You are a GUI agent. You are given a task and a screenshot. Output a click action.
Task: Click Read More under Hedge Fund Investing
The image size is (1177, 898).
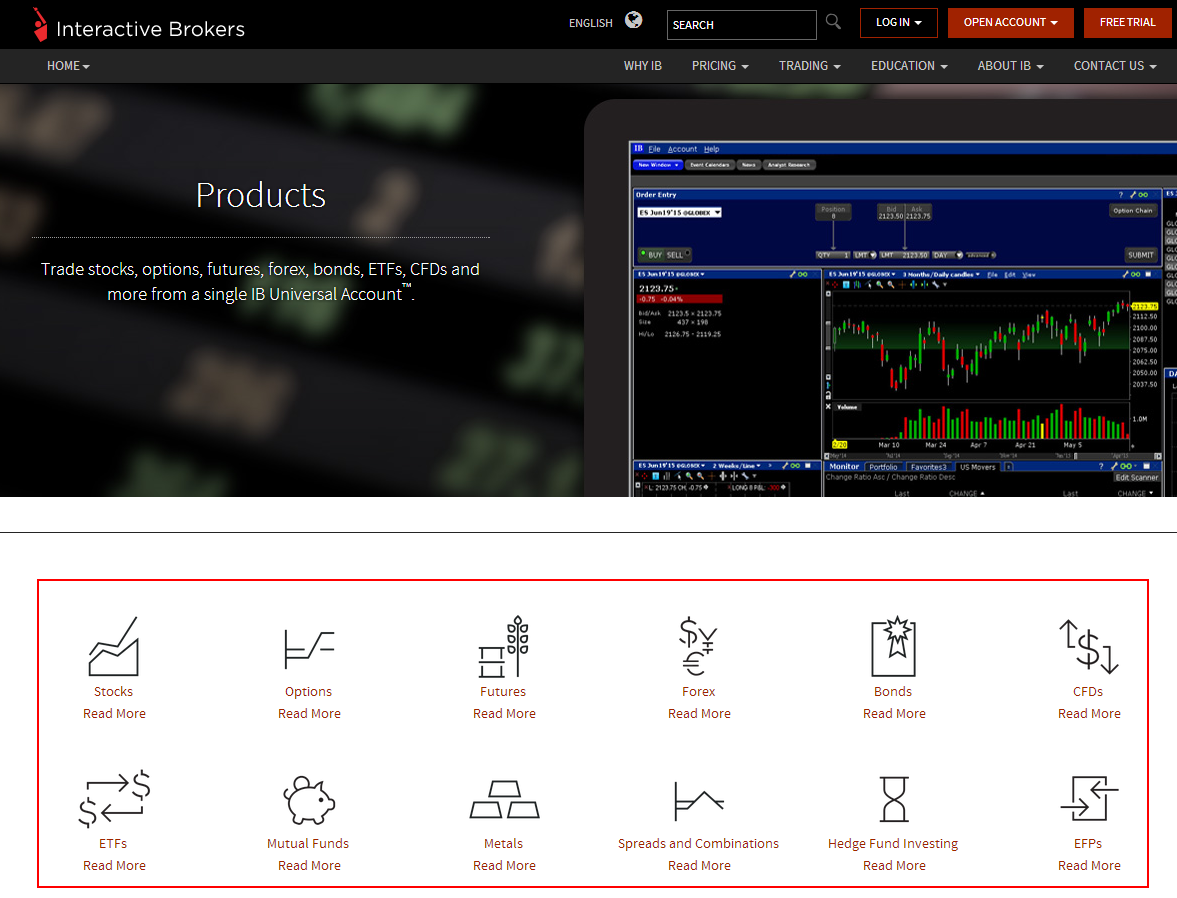[895, 866]
